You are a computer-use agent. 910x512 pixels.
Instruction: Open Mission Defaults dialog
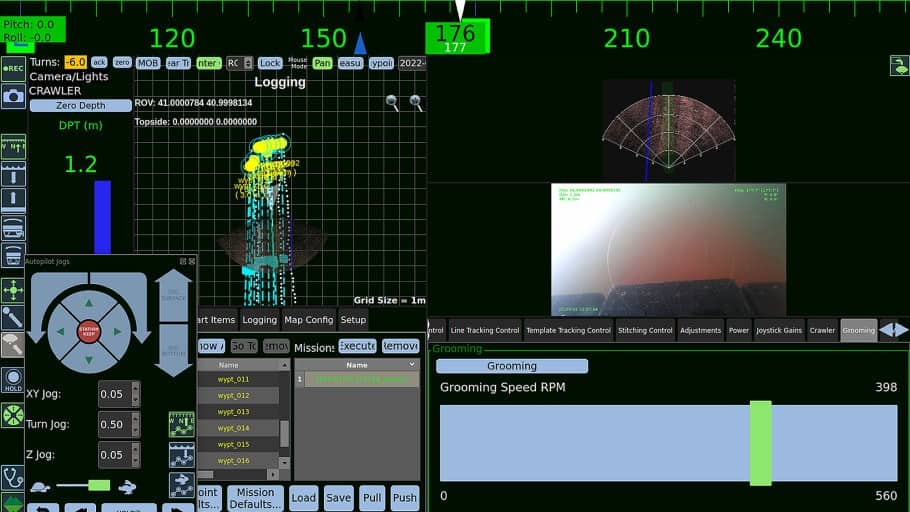point(255,497)
